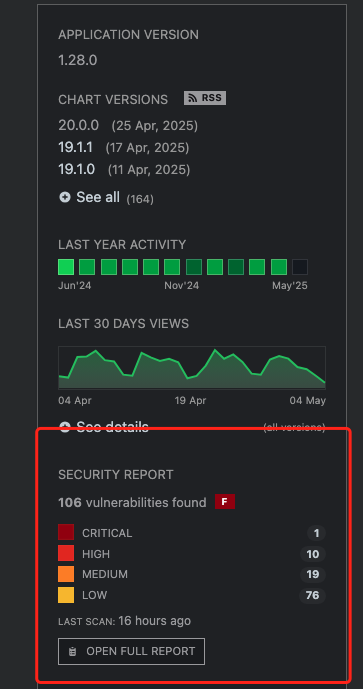Screen dimensions: 363x689
Task: Click the yellow LOW severity swatch
Action: [66, 595]
